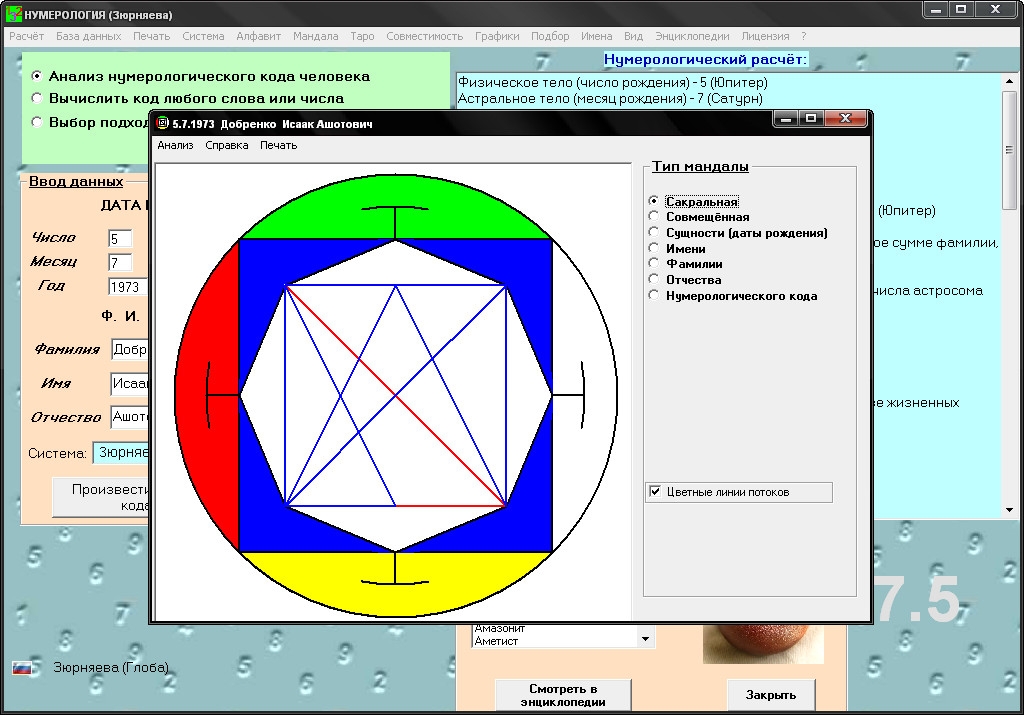Click the Russian flag icon
This screenshot has width=1024, height=715.
(x=22, y=668)
